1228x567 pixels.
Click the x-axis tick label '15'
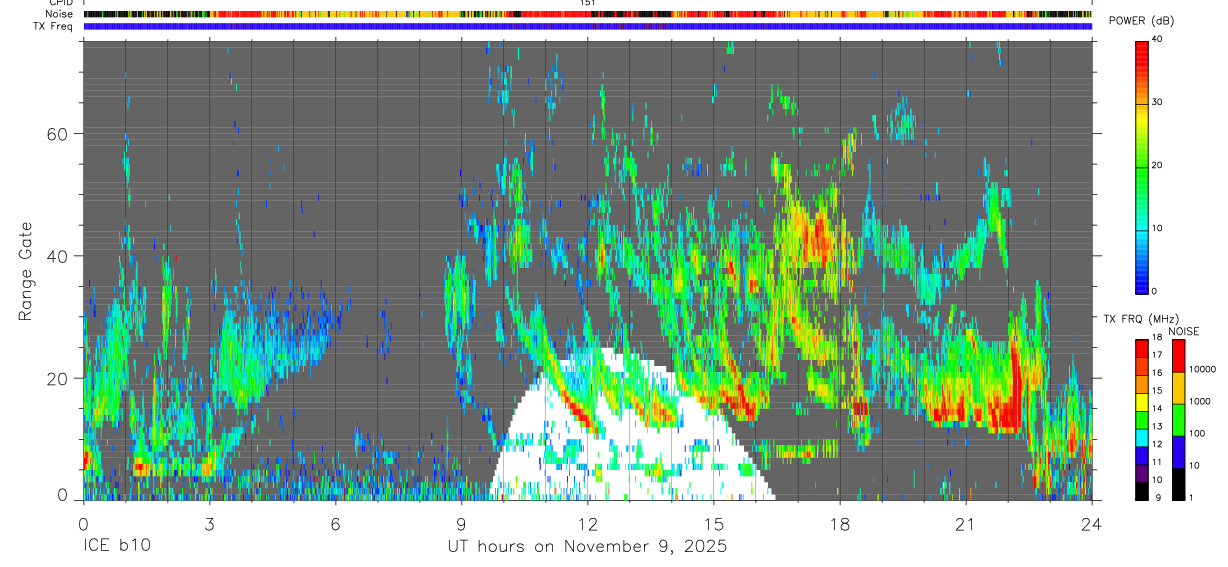pos(714,523)
